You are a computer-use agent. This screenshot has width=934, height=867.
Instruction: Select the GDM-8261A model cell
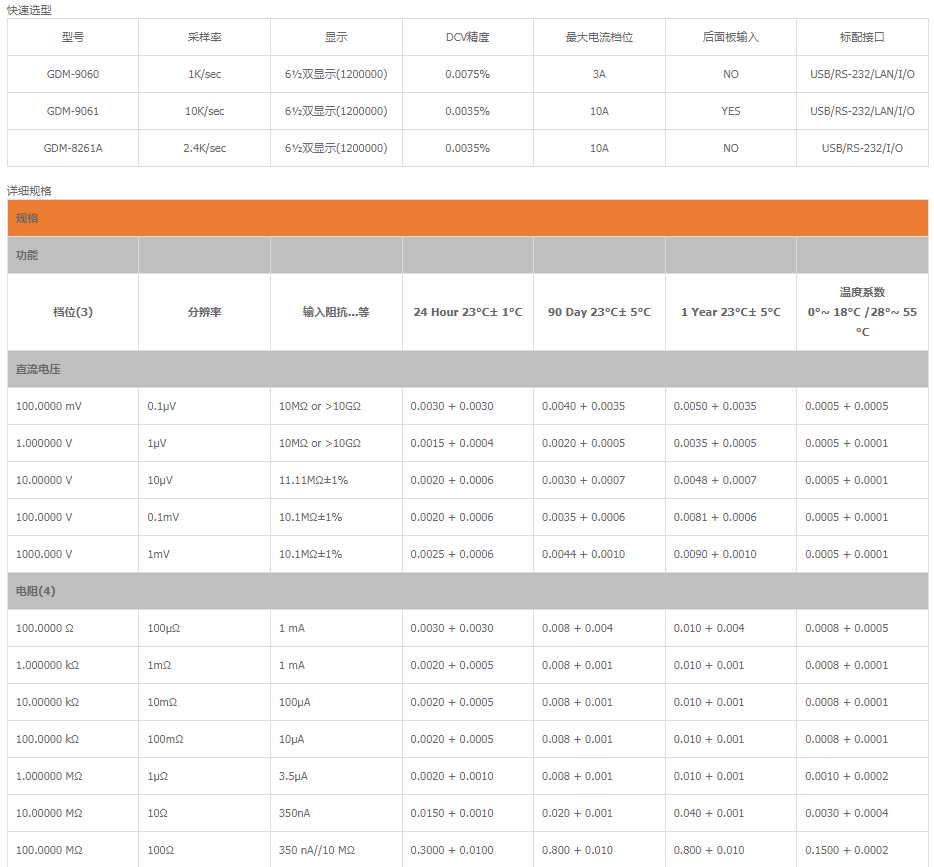[x=73, y=148]
